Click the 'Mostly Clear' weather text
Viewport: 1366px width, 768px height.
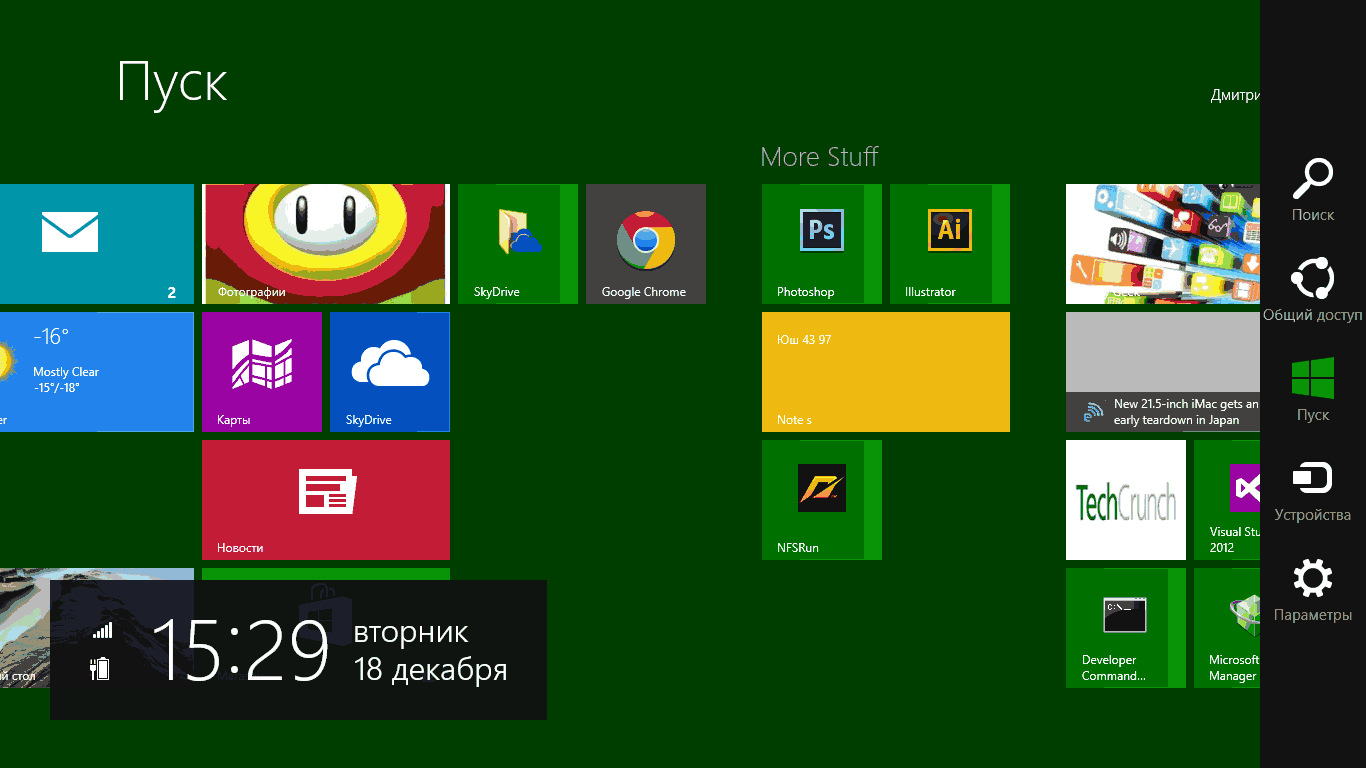[x=66, y=372]
